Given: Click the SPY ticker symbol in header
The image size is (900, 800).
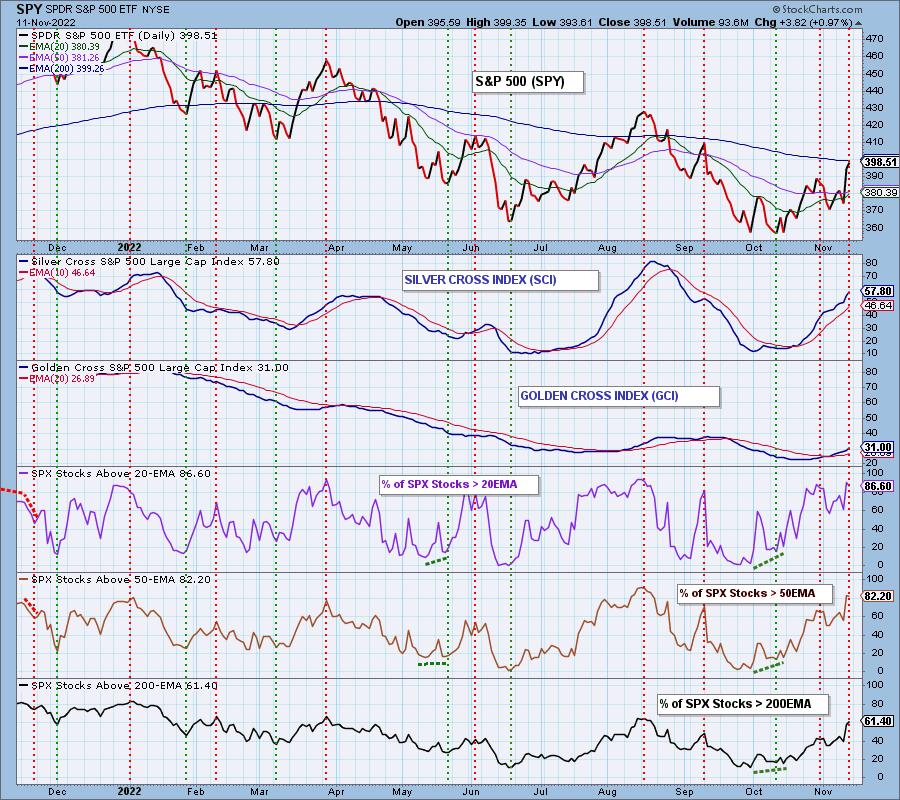Looking at the screenshot, I should click(x=29, y=10).
